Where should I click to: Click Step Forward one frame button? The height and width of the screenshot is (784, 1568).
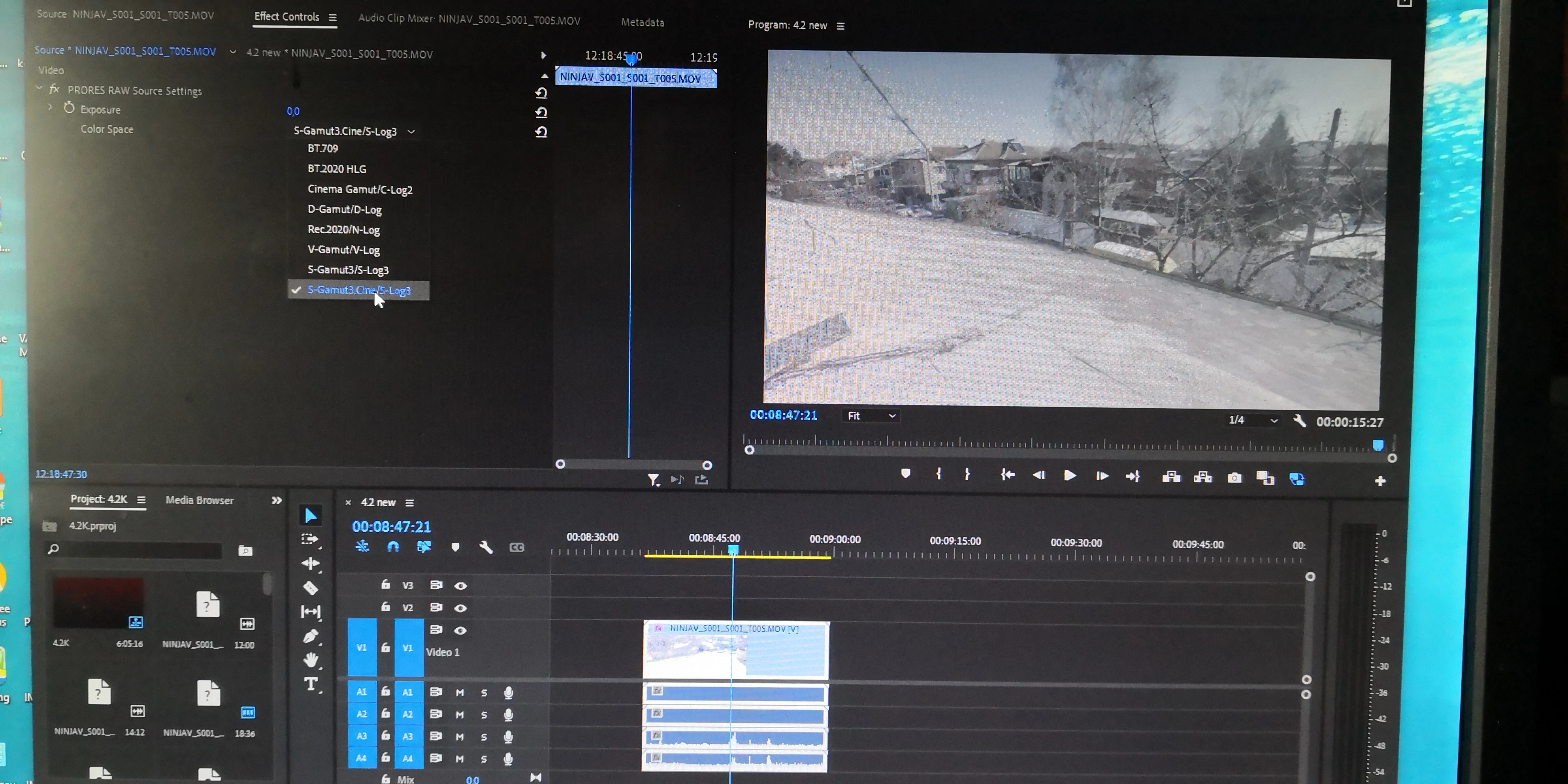tap(1101, 476)
